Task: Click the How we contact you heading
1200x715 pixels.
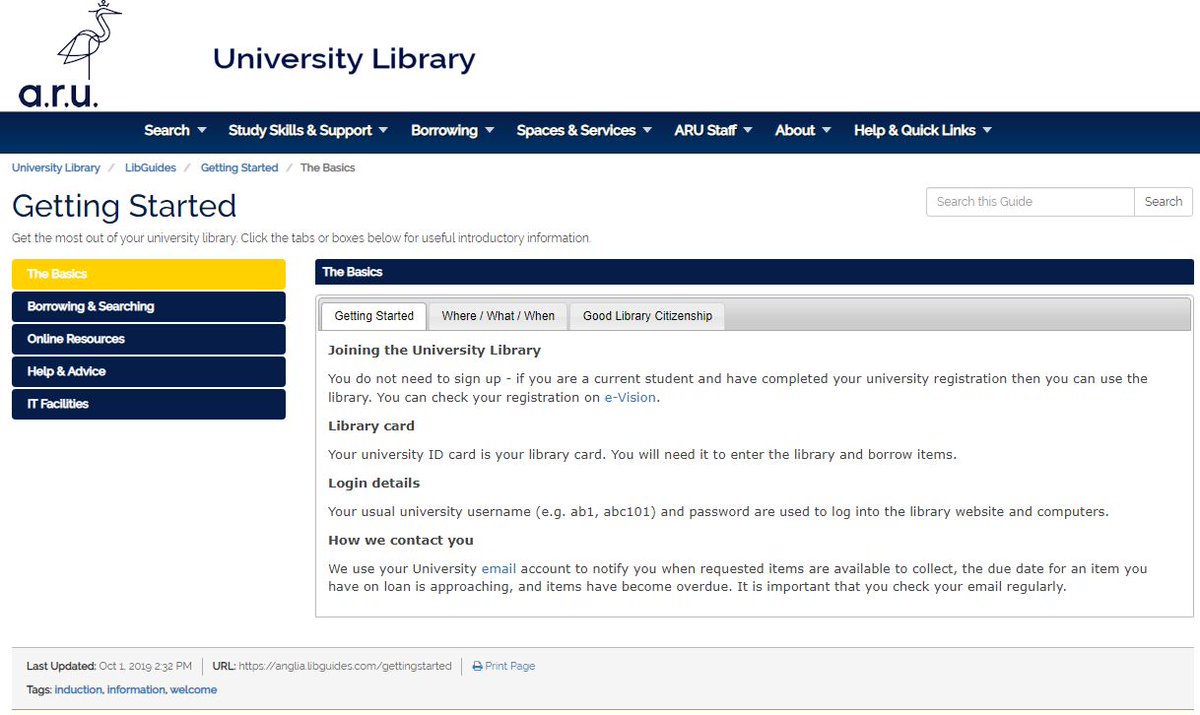Action: (x=401, y=540)
